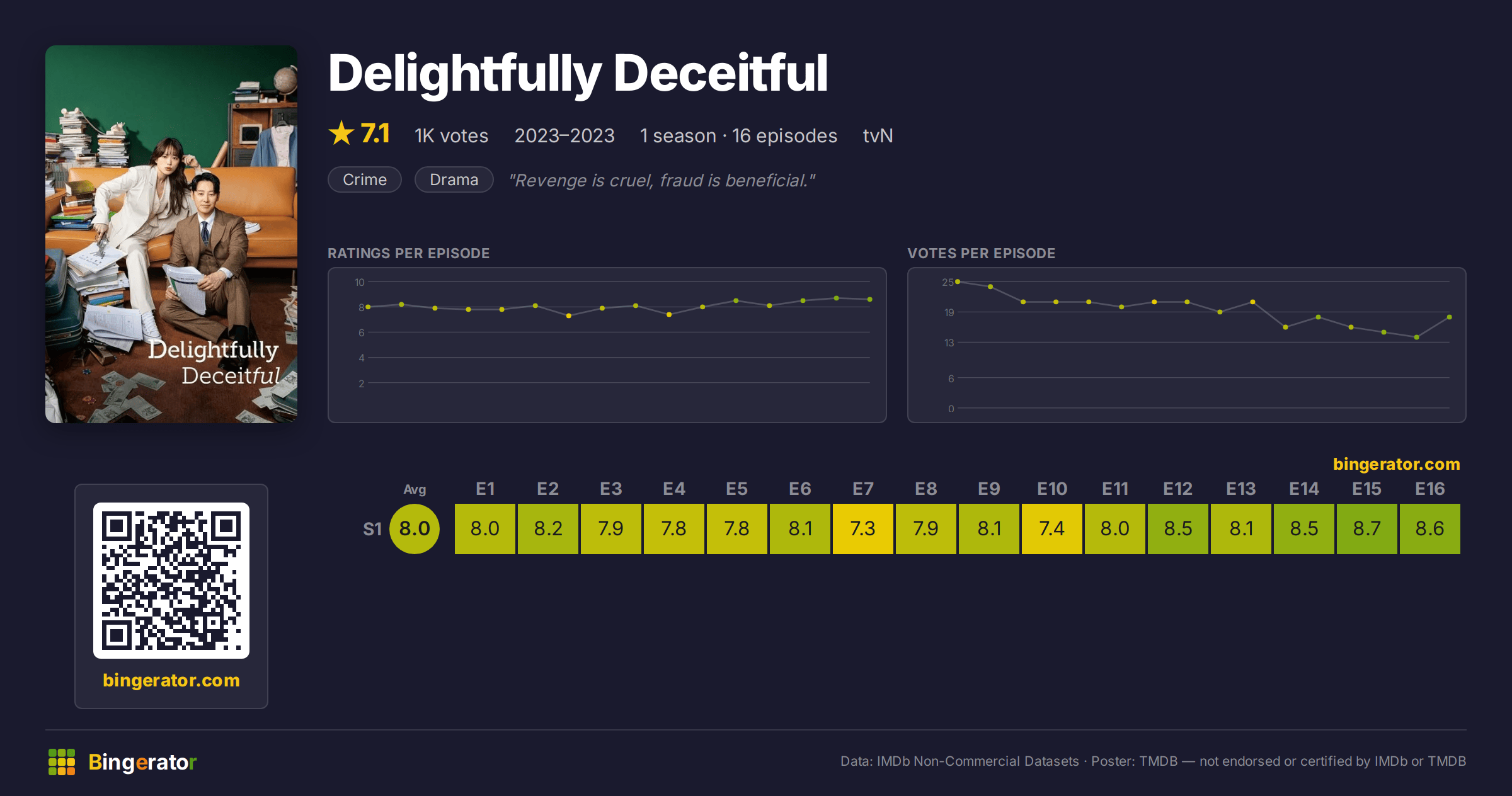Image resolution: width=1512 pixels, height=796 pixels.
Task: Select the E7 rating cell 7.3
Action: point(863,529)
